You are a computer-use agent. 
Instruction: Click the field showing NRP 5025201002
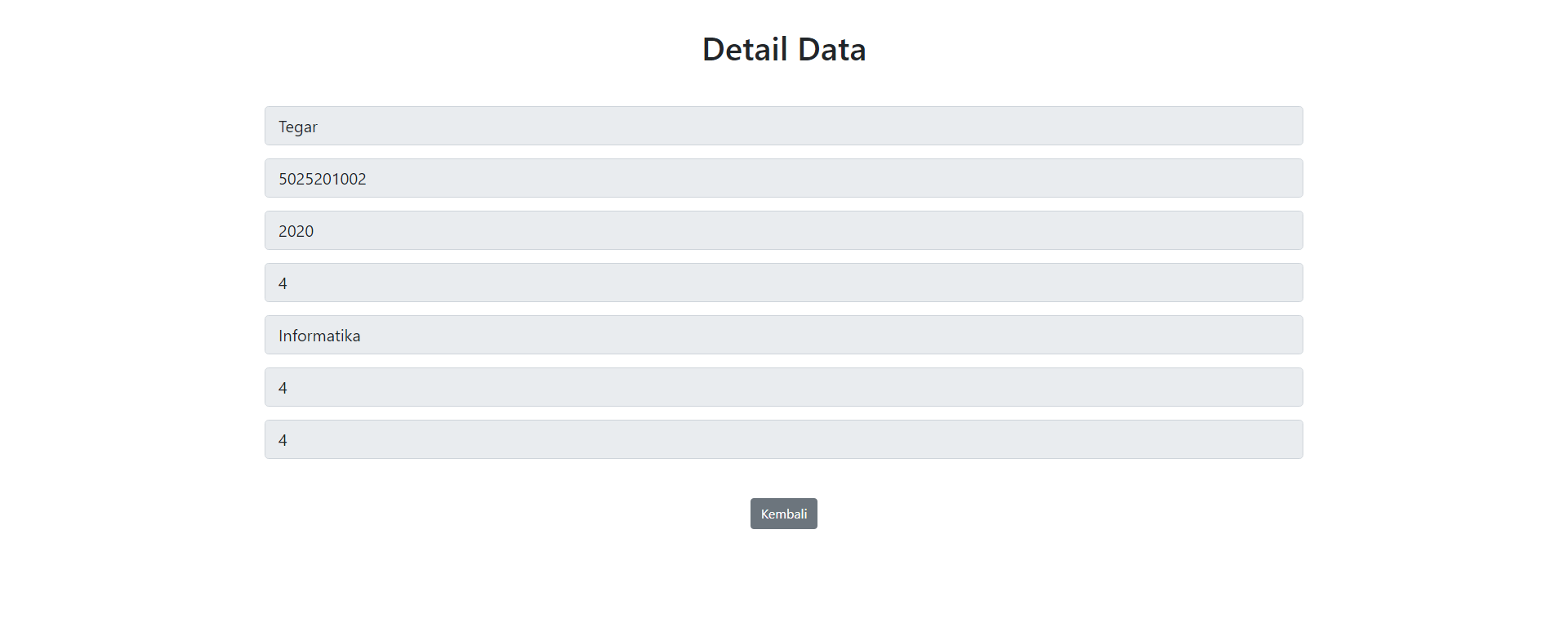click(783, 178)
